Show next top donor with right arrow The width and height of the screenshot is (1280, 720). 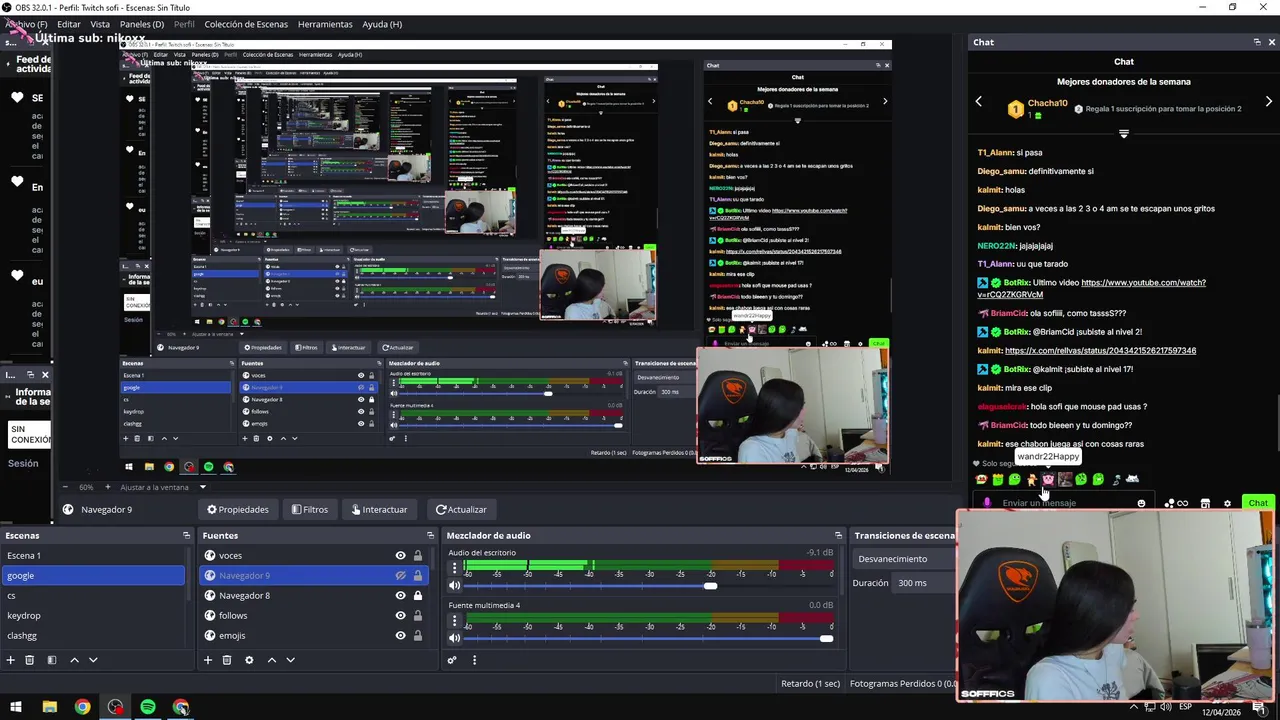point(1268,102)
